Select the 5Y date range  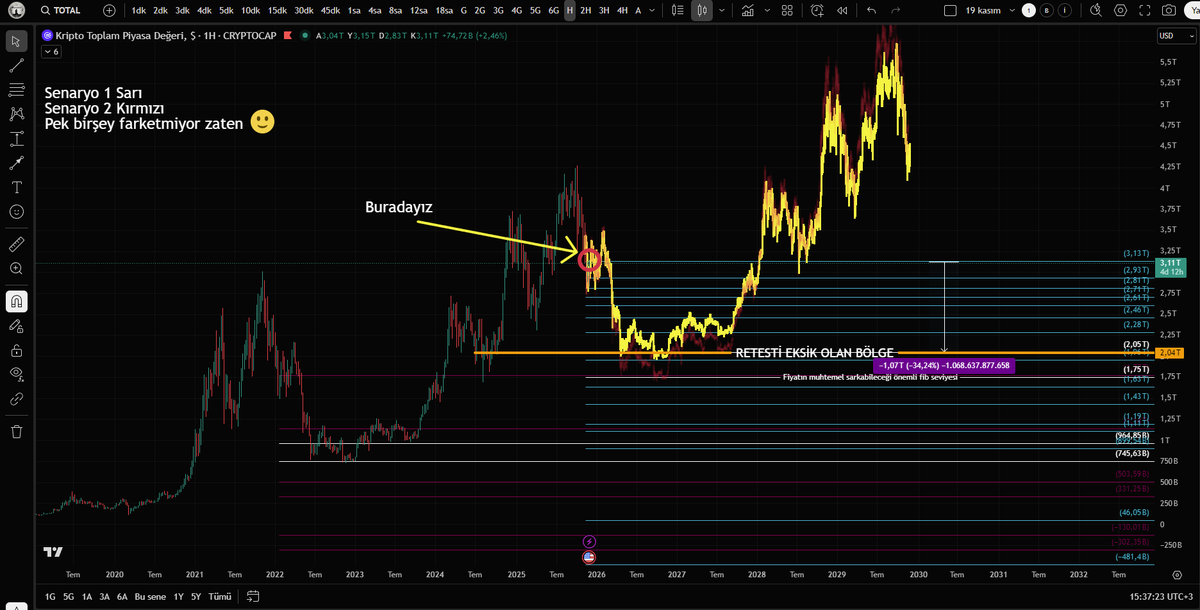tap(197, 596)
